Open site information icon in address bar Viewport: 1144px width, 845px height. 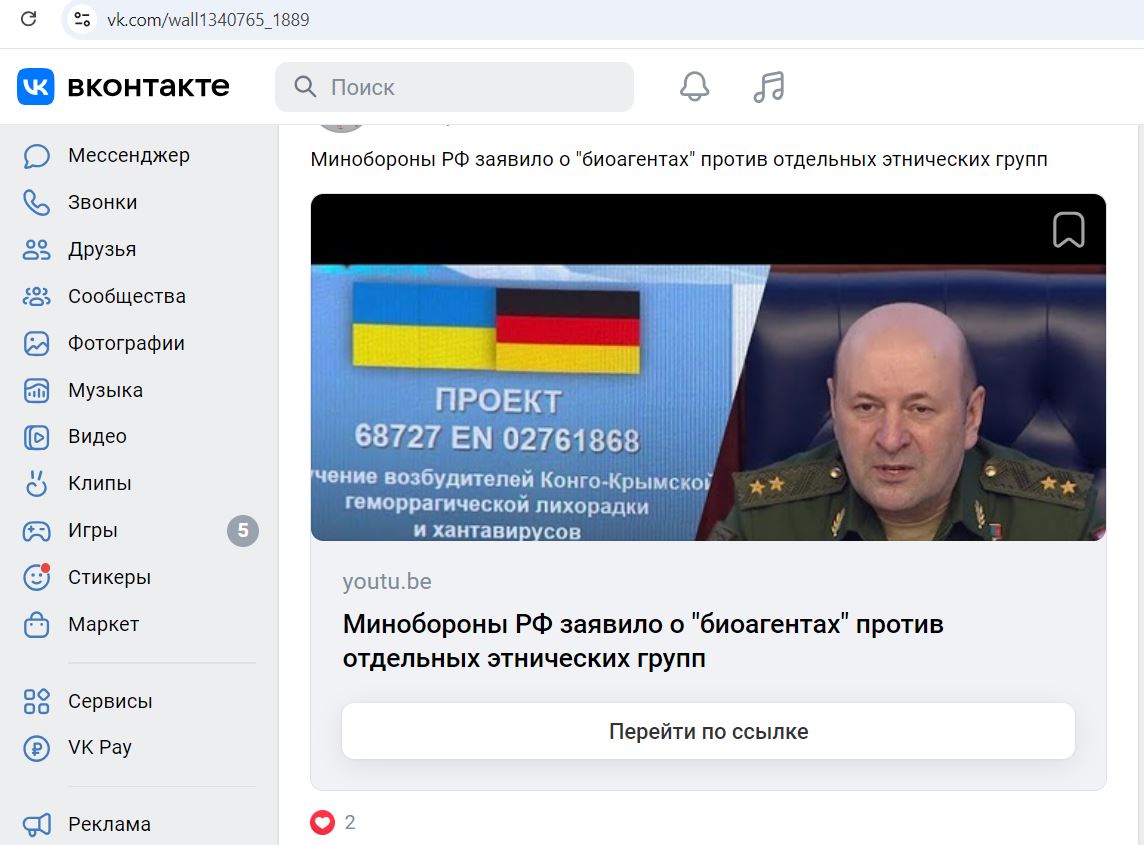tap(82, 19)
